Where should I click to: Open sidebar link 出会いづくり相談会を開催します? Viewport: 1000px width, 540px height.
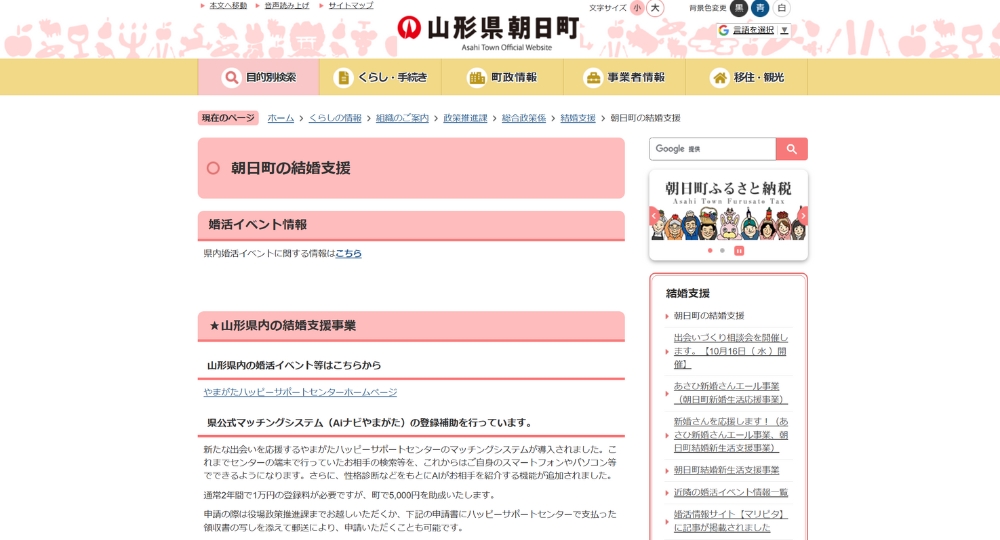[731, 351]
